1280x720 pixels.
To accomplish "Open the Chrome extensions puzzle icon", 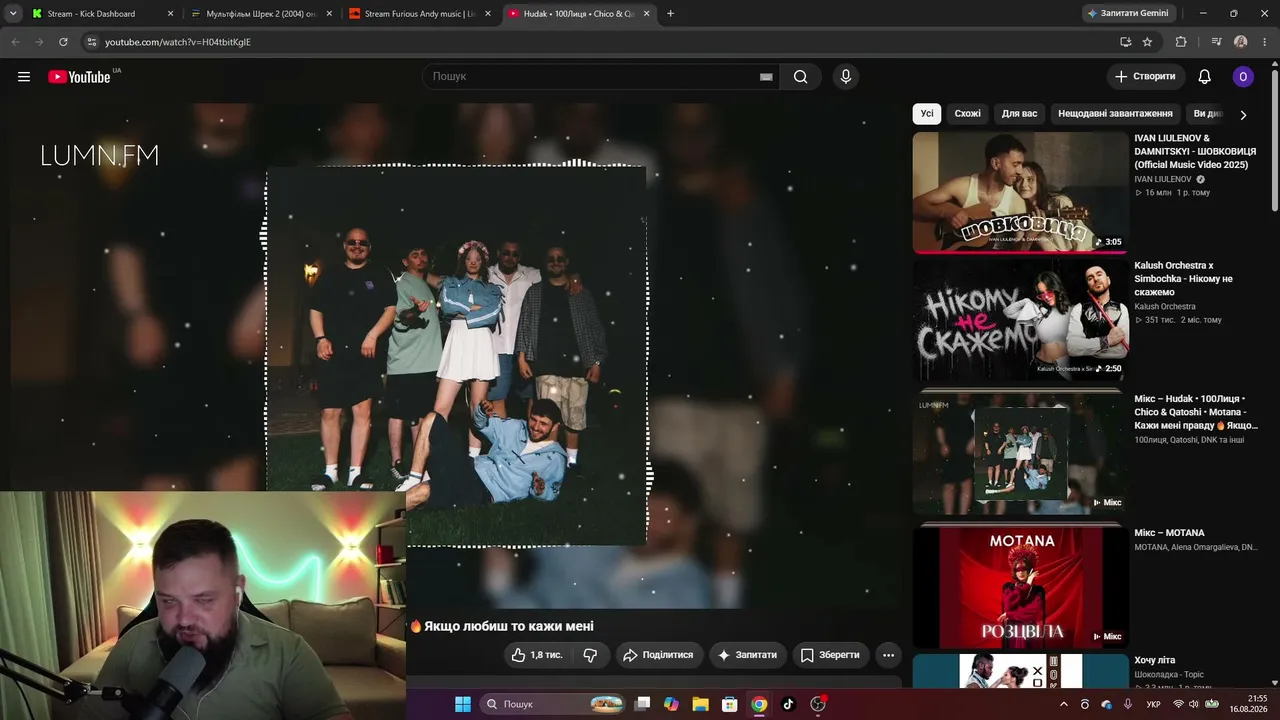I will [1181, 42].
